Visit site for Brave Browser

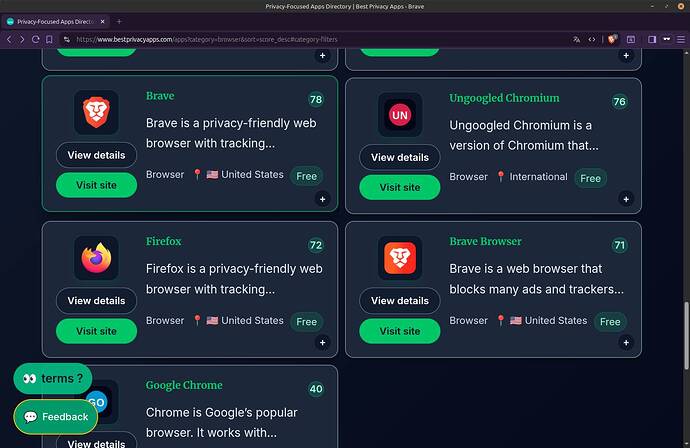pos(400,331)
